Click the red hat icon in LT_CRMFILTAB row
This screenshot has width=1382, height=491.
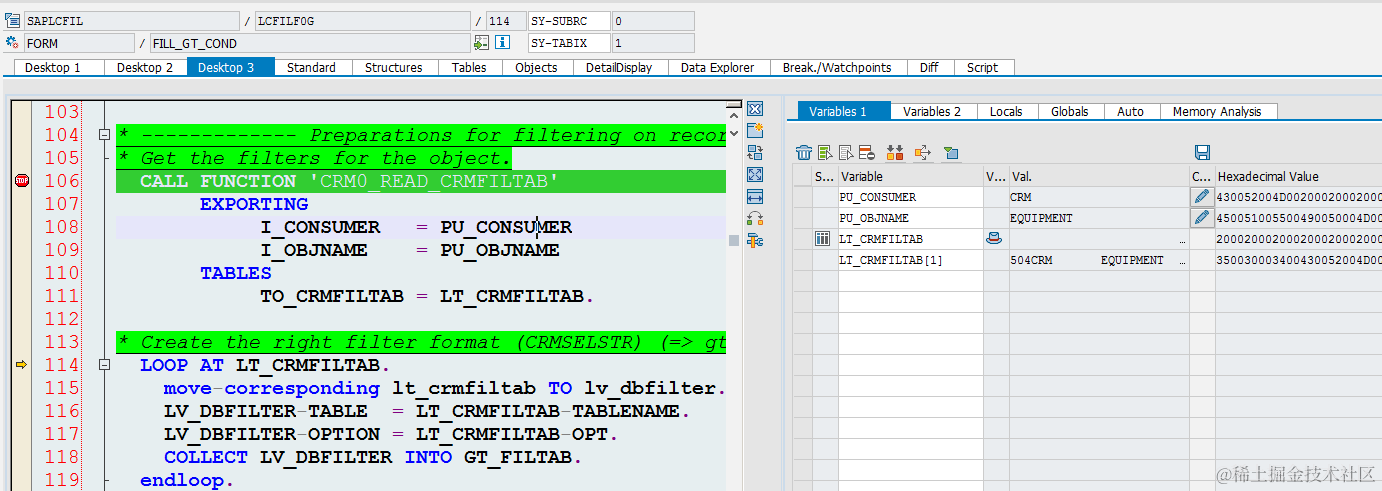[993, 239]
